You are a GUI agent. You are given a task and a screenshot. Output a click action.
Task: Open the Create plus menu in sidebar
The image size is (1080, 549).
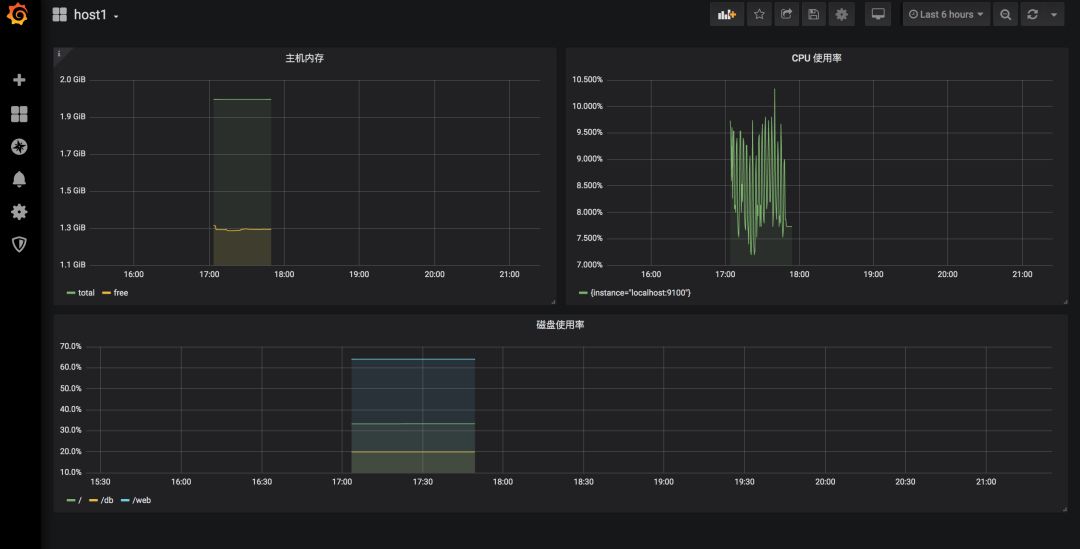click(19, 80)
